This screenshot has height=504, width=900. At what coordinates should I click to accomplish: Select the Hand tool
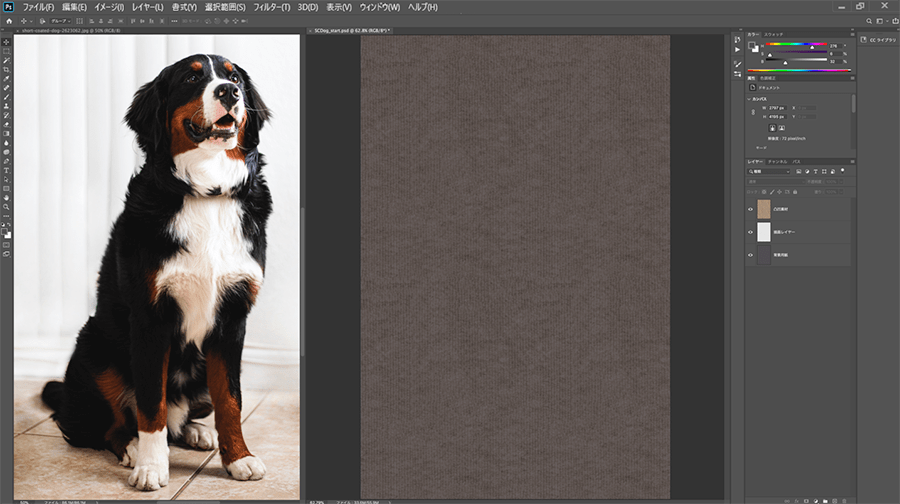6,198
